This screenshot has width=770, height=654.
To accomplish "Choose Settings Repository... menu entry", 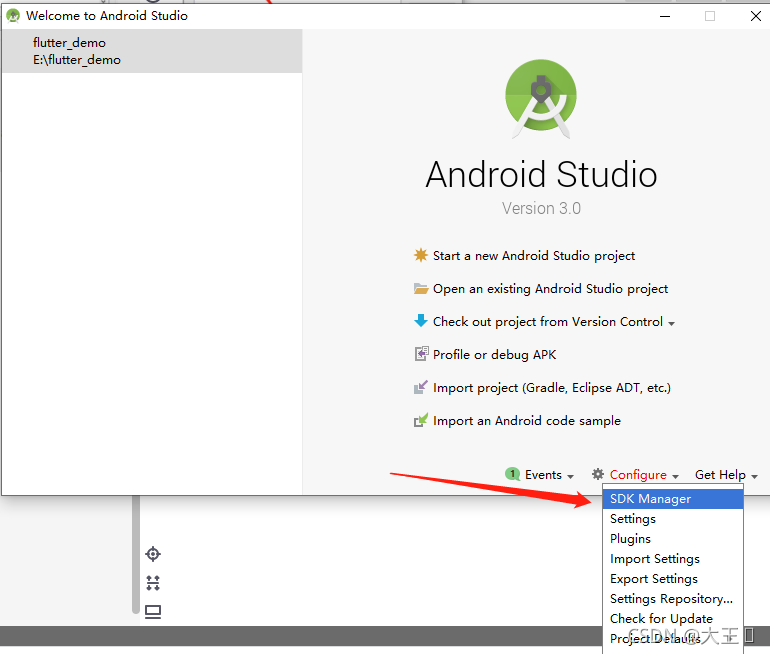I will [x=672, y=599].
